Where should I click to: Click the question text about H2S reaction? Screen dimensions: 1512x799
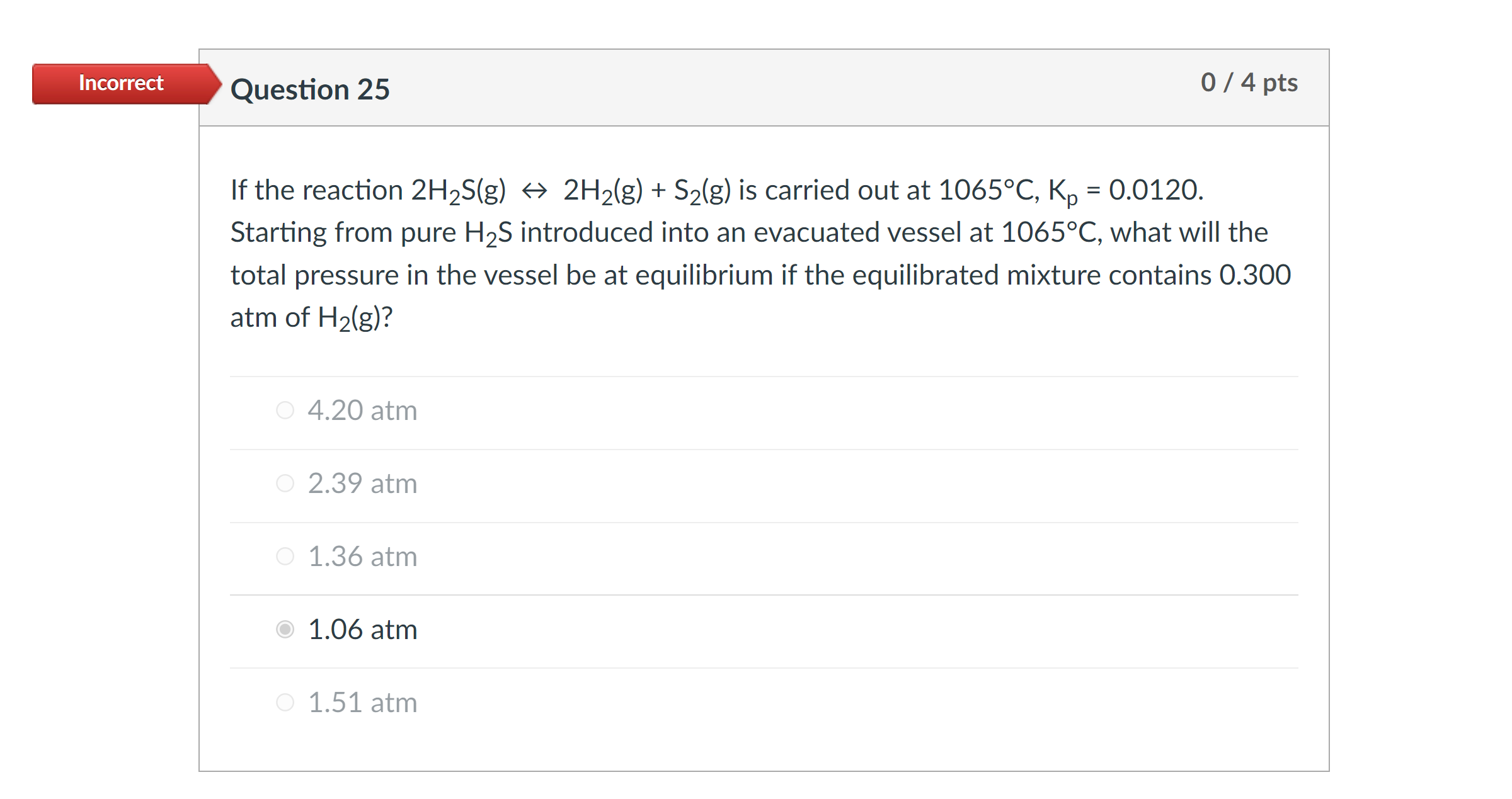click(693, 252)
